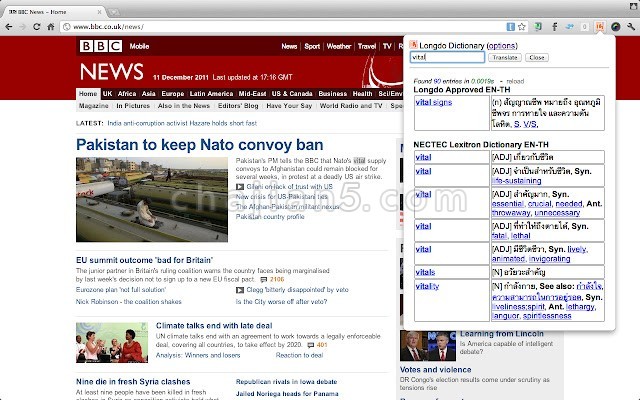Select the Home tab in BBC News nav
This screenshot has height=400, width=640.
point(88,94)
